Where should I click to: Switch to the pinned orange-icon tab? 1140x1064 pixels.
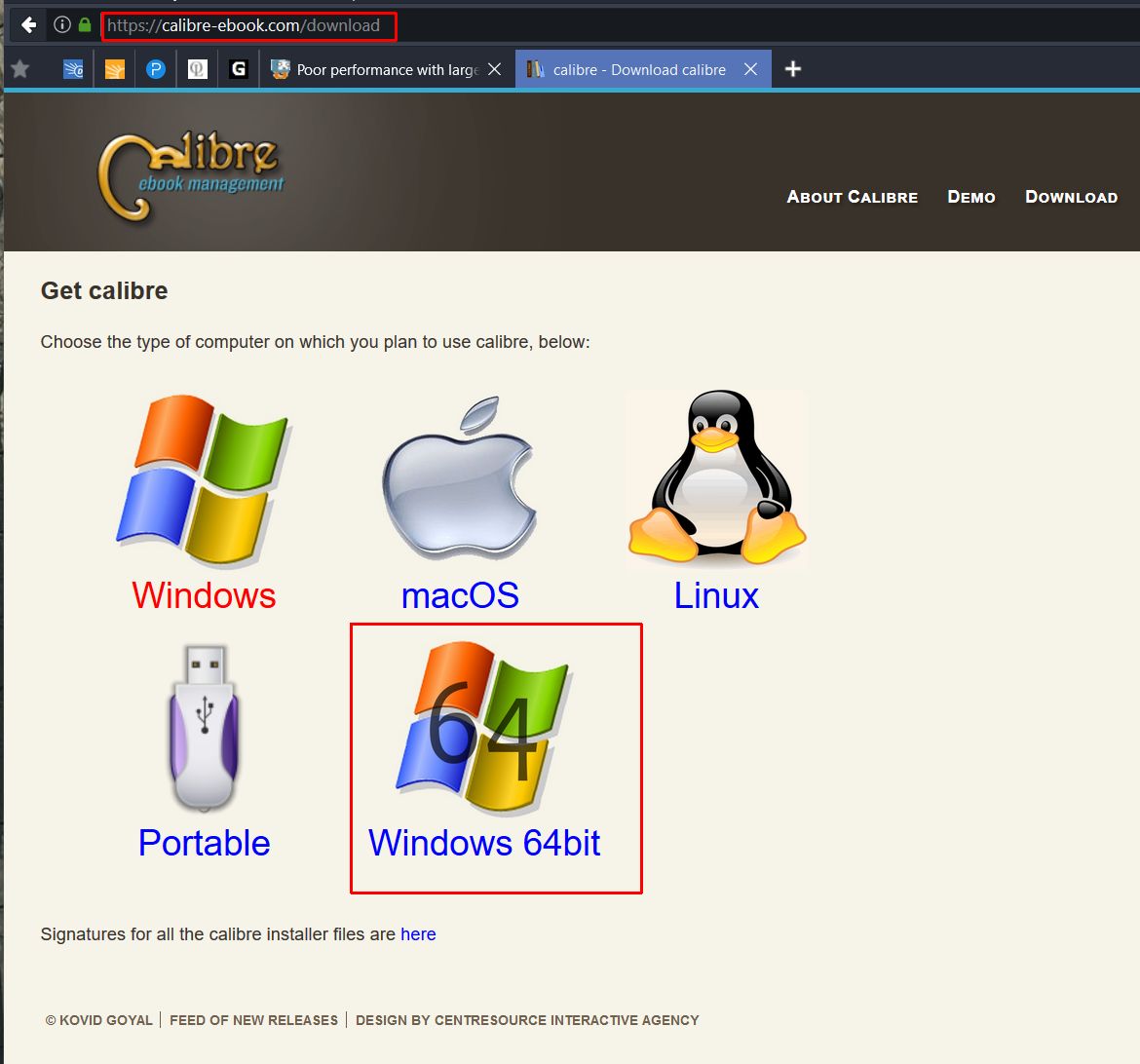pyautogui.click(x=115, y=69)
